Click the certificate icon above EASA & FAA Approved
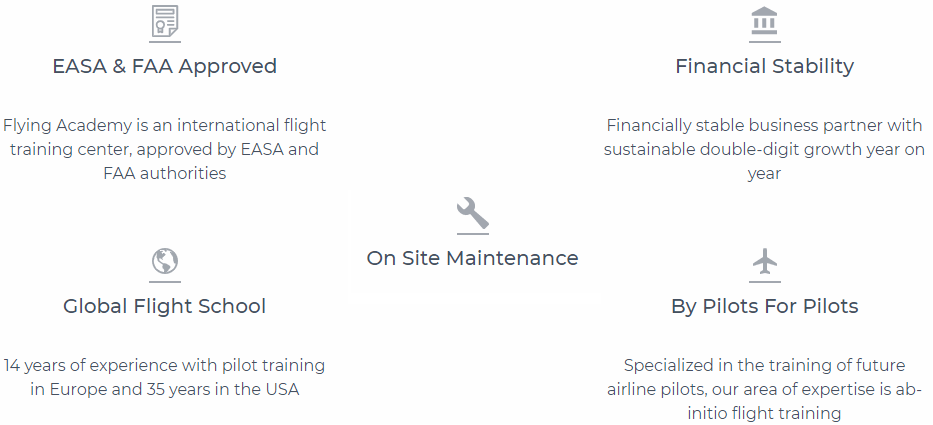 click(164, 21)
